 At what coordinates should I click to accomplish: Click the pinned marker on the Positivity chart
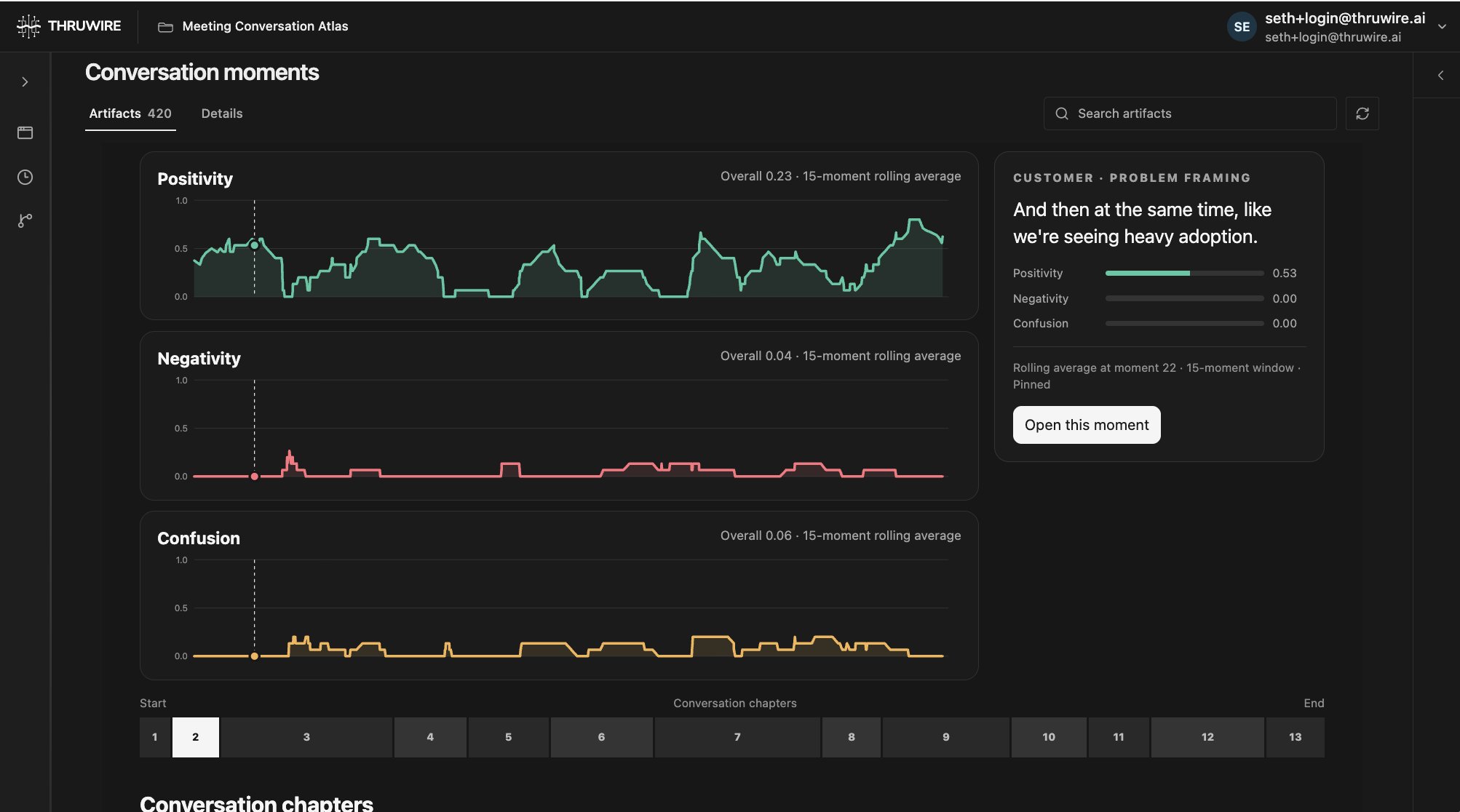[254, 245]
